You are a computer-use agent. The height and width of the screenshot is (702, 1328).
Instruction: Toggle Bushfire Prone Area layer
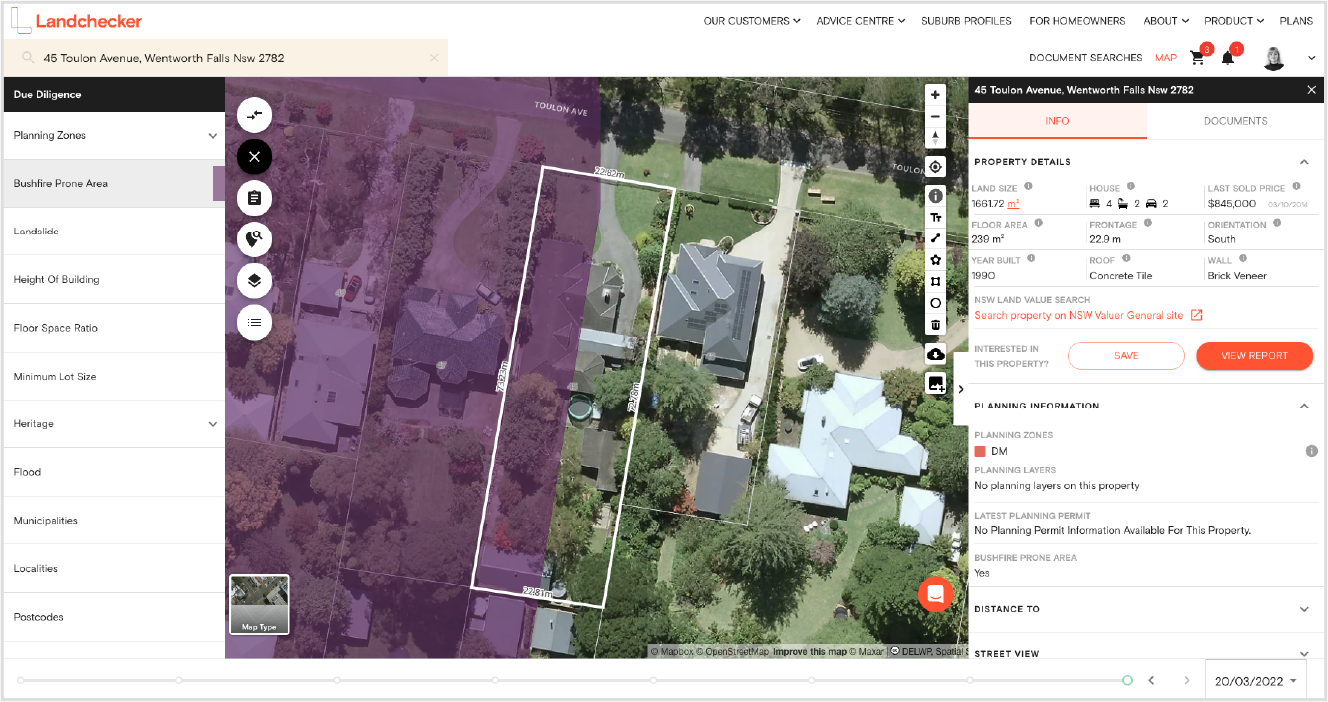tap(113, 184)
